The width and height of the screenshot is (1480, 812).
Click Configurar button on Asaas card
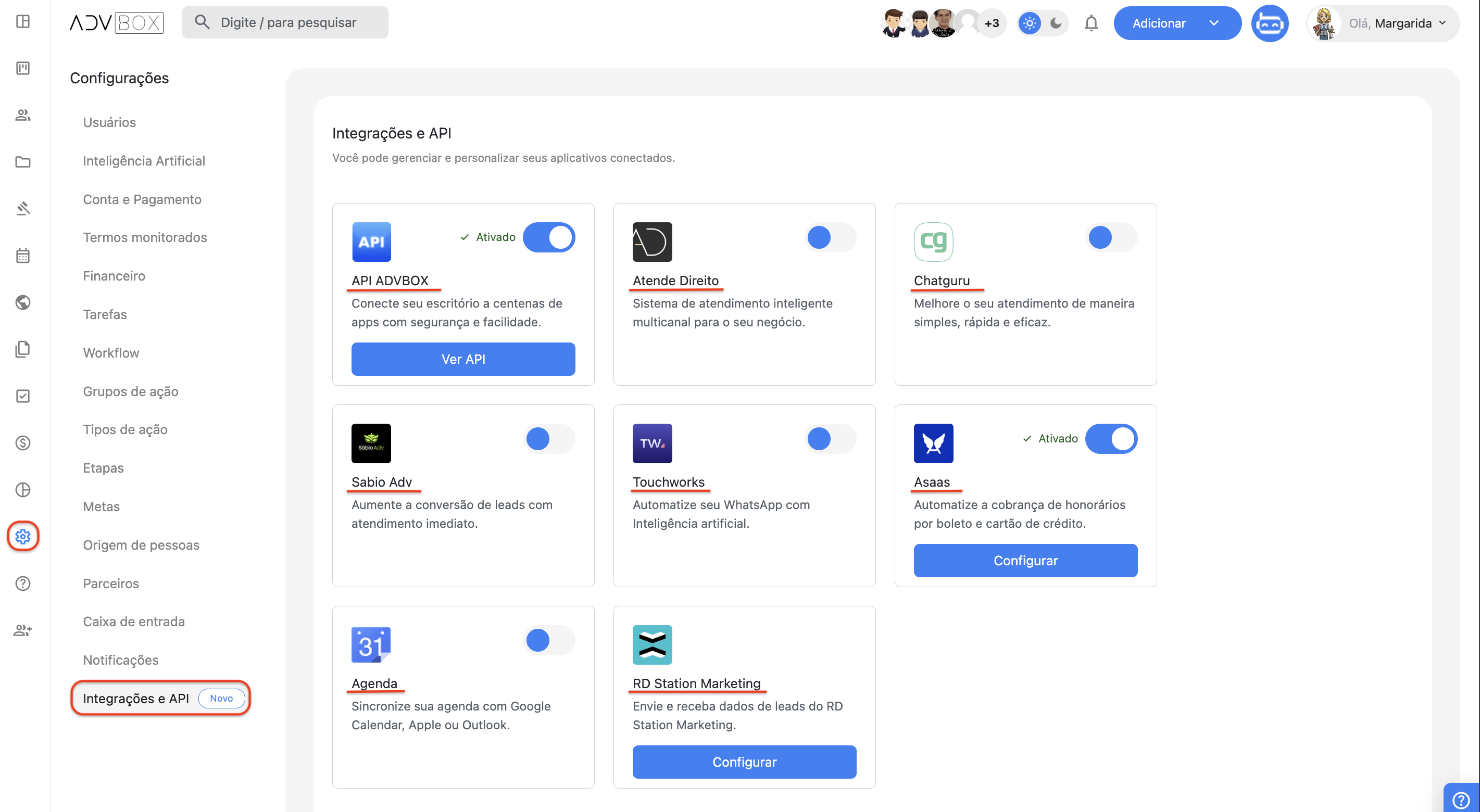coord(1025,561)
